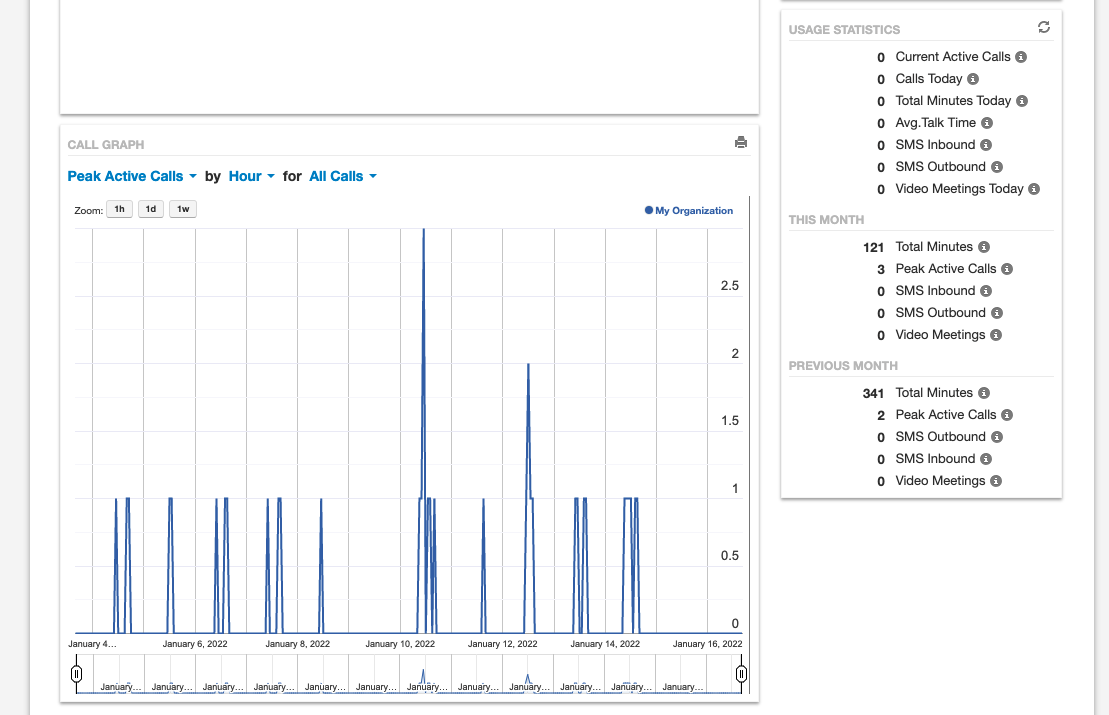Click the 1.5 y-axis value
The width and height of the screenshot is (1109, 715).
tap(730, 421)
